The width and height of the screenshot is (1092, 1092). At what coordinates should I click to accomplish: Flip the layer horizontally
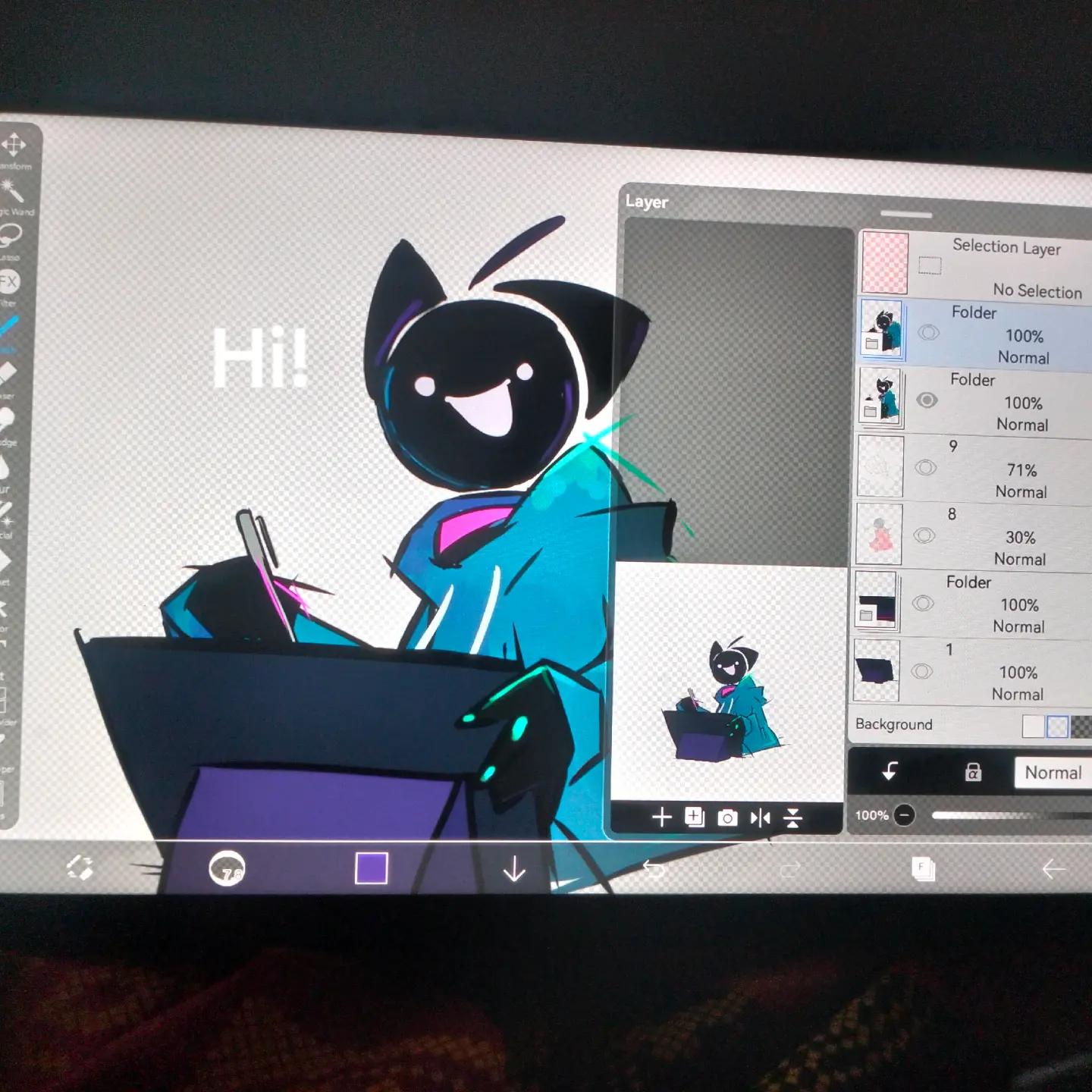coord(760,817)
